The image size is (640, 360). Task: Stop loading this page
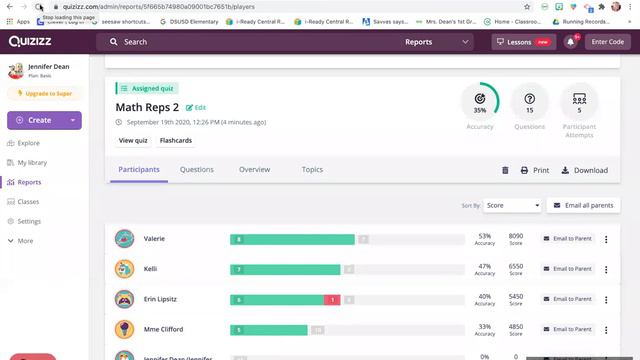click(38, 7)
